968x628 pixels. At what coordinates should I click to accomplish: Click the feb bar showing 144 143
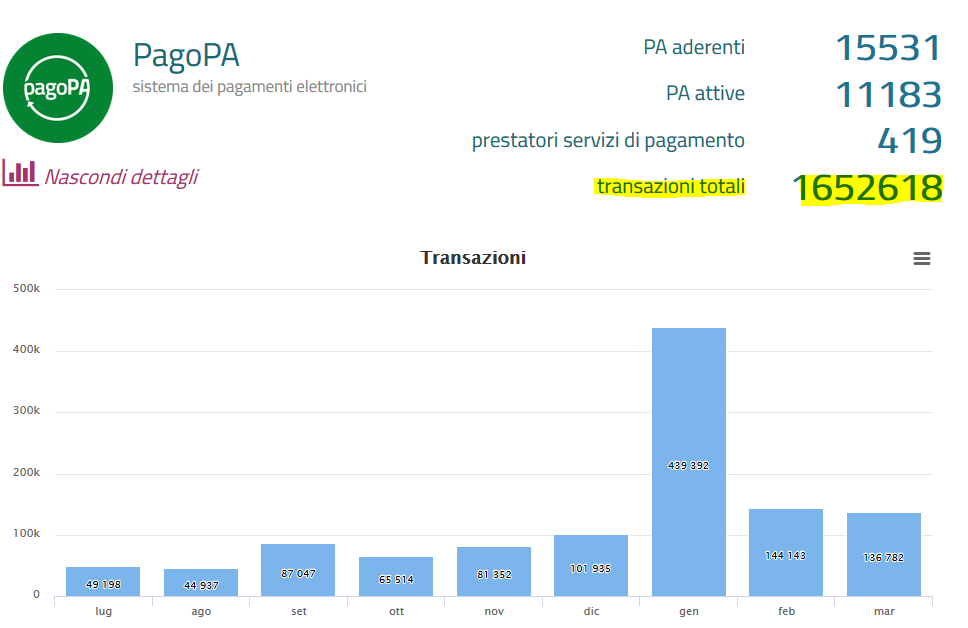(x=786, y=553)
